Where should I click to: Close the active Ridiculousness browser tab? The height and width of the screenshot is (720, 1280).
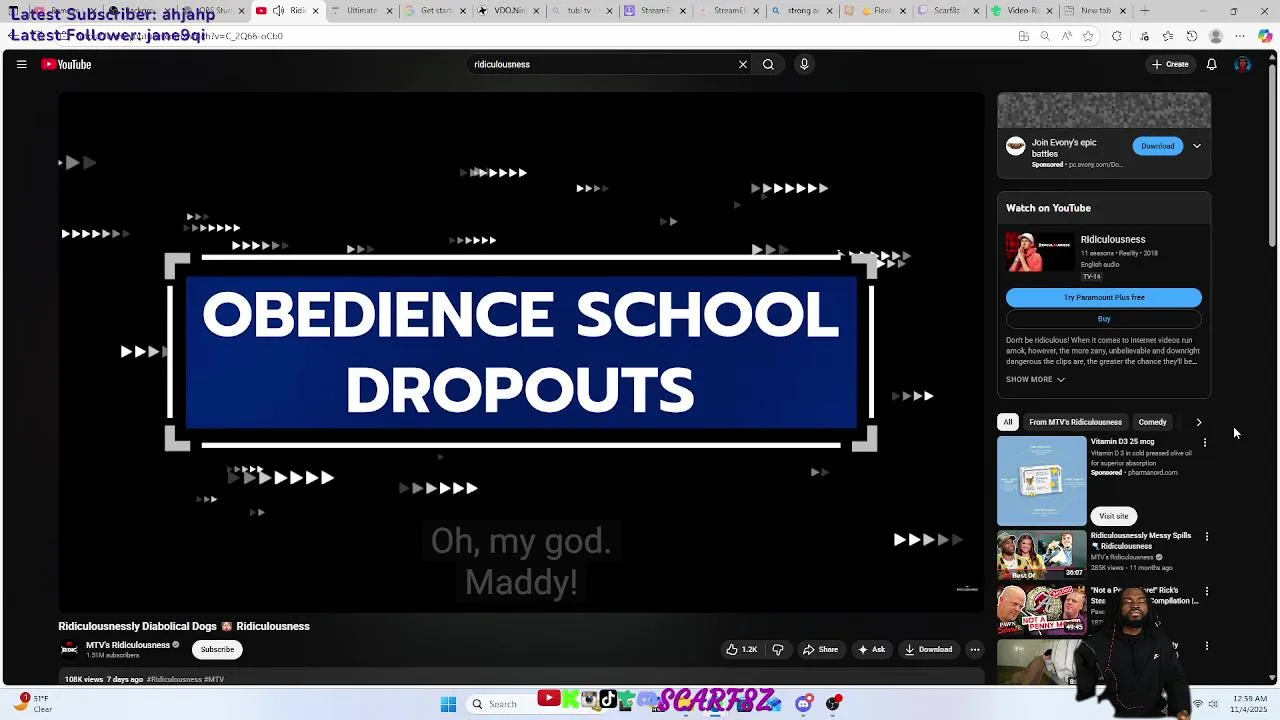pyautogui.click(x=315, y=11)
